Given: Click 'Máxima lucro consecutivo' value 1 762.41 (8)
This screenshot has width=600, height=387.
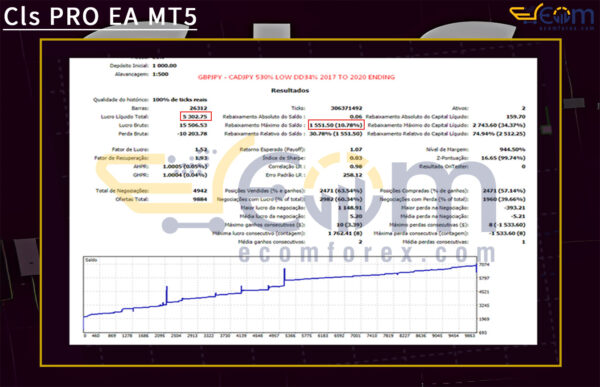Looking at the screenshot, I should pos(345,233).
